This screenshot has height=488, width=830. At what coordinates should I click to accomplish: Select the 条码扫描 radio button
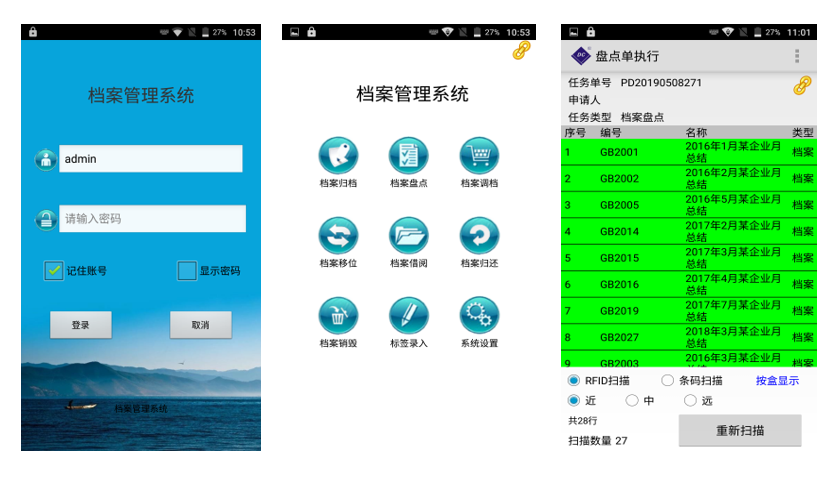[x=668, y=381]
